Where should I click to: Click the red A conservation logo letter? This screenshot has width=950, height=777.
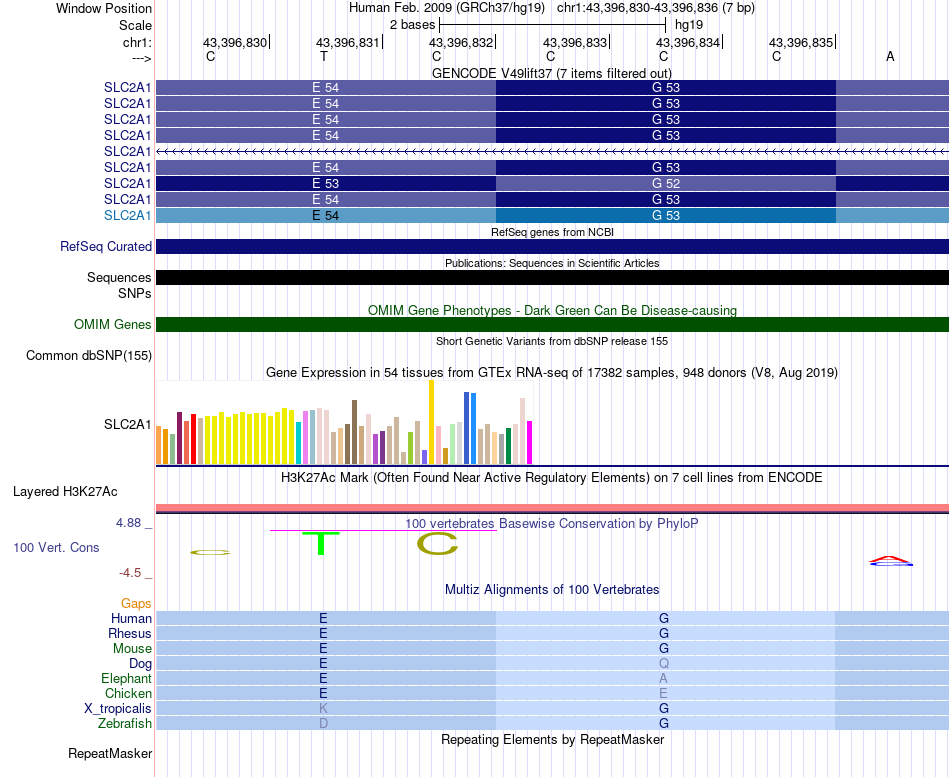tap(890, 559)
